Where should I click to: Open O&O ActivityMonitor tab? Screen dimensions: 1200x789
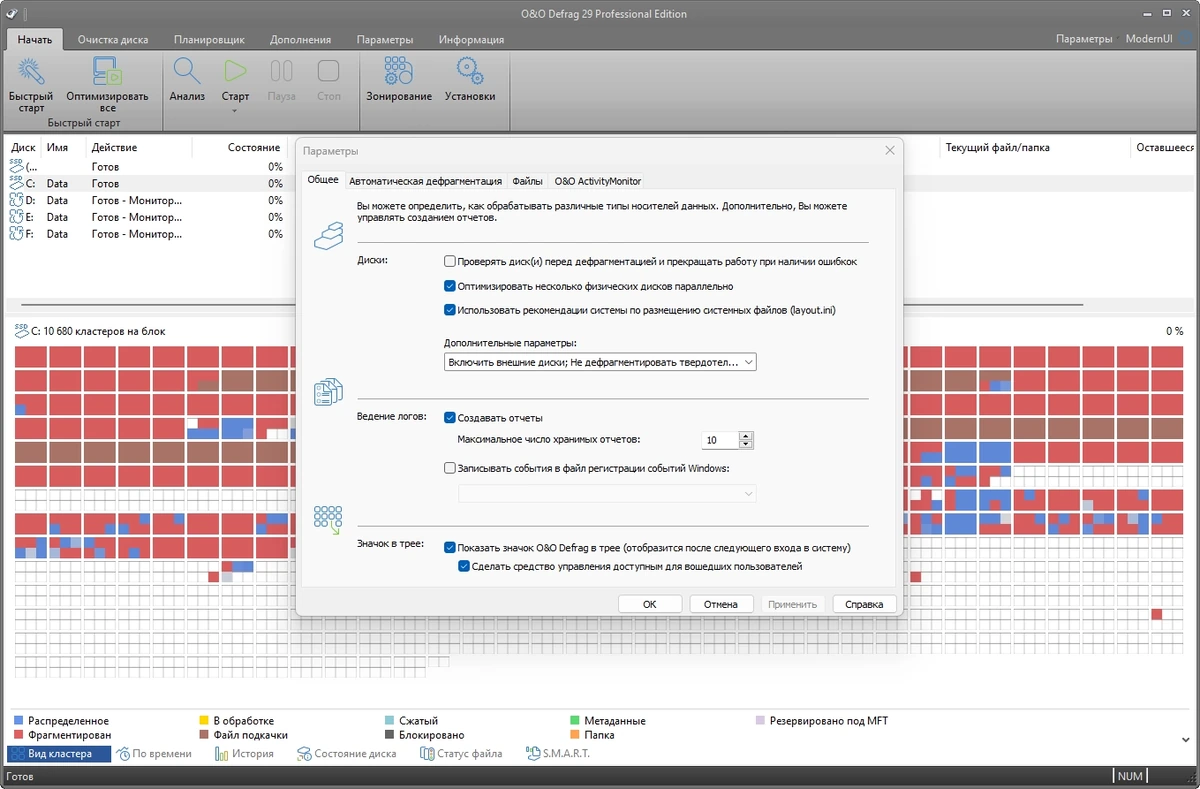pyautogui.click(x=597, y=181)
